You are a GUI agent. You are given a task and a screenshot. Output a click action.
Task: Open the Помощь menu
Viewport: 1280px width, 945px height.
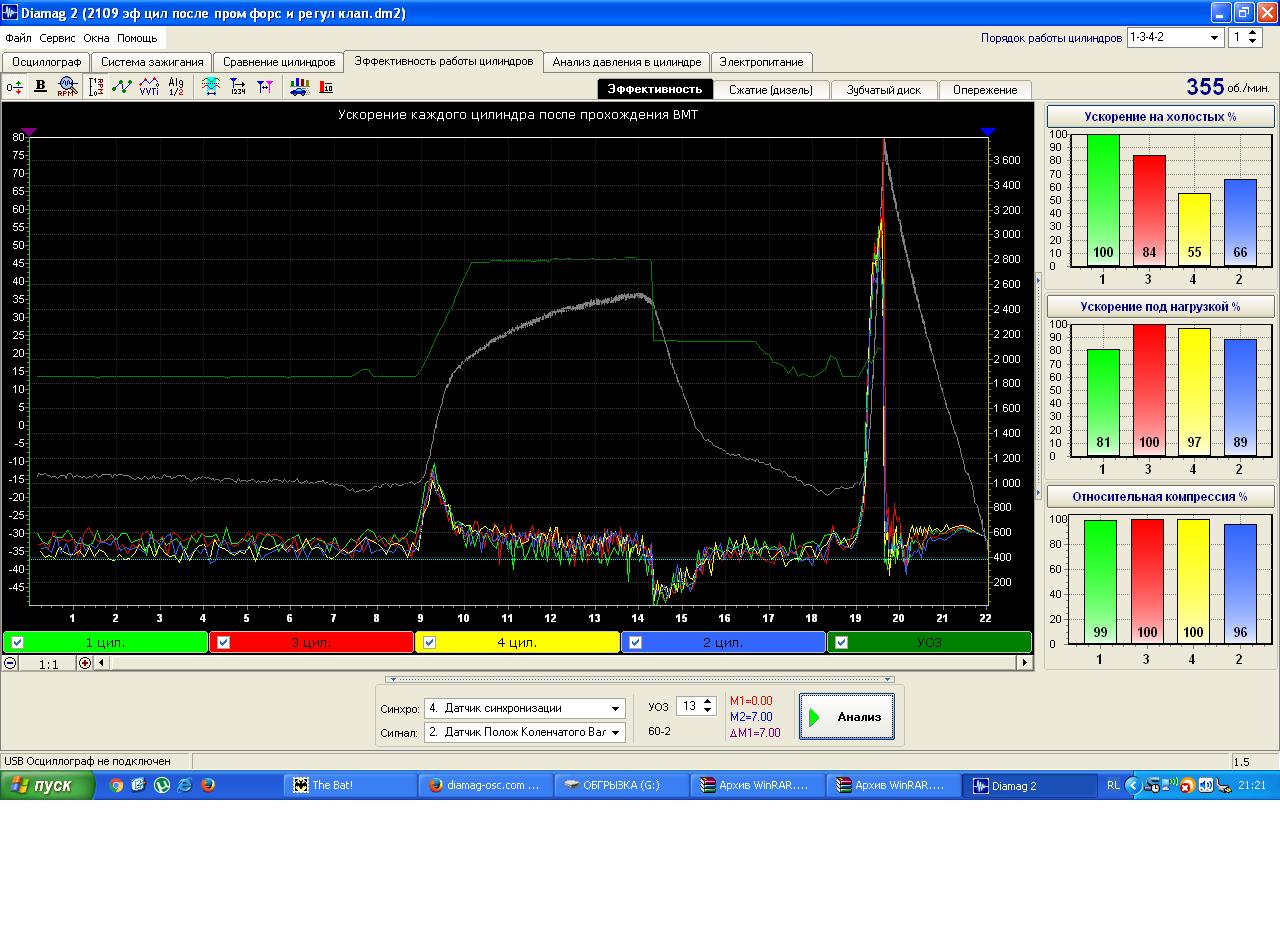[x=137, y=38]
